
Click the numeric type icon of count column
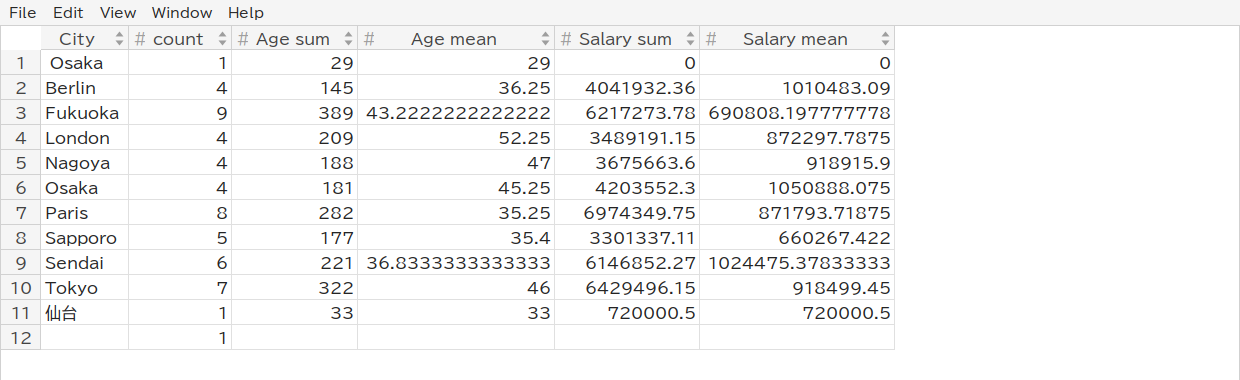click(141, 39)
